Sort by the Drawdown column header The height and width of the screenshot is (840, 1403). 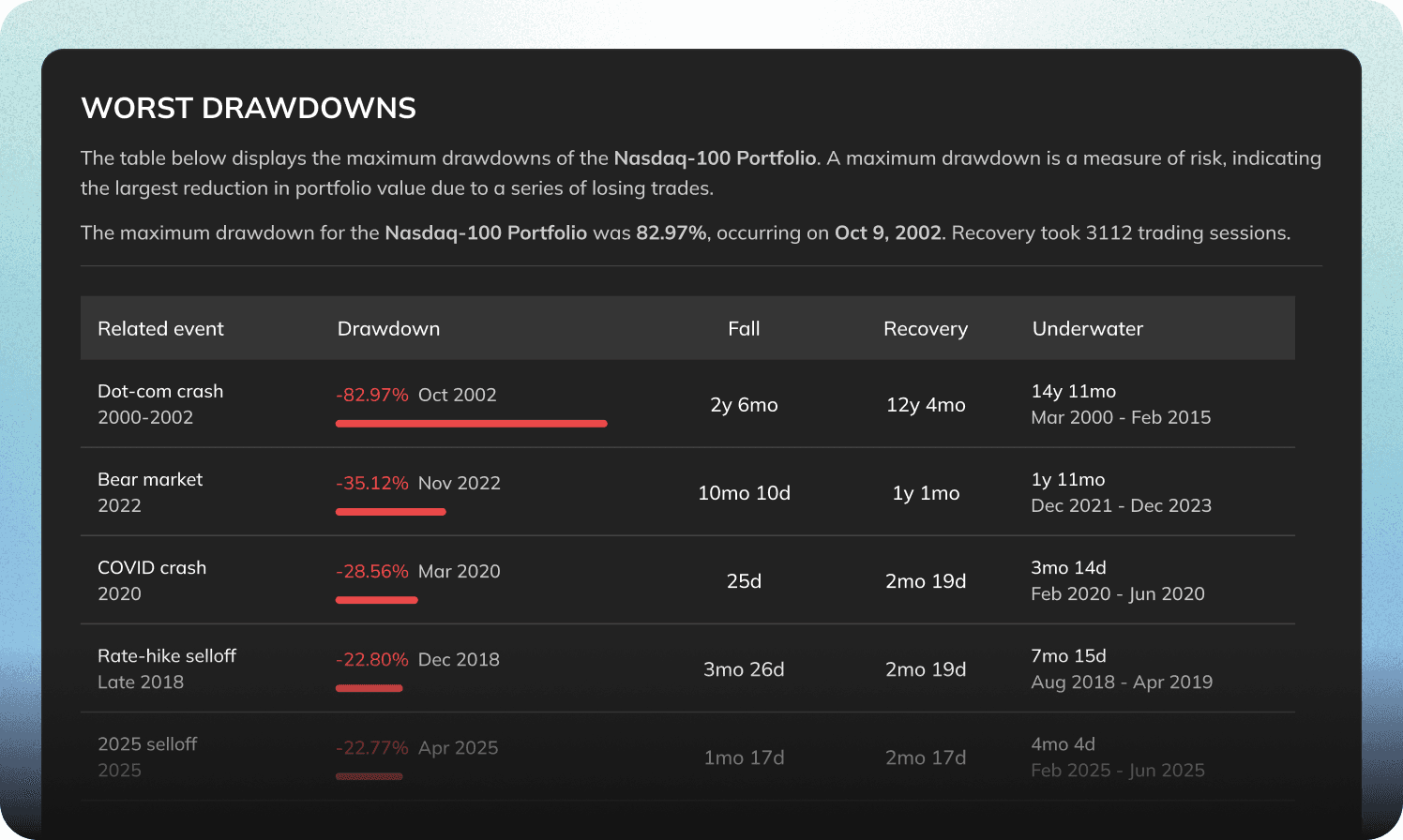[x=388, y=329]
